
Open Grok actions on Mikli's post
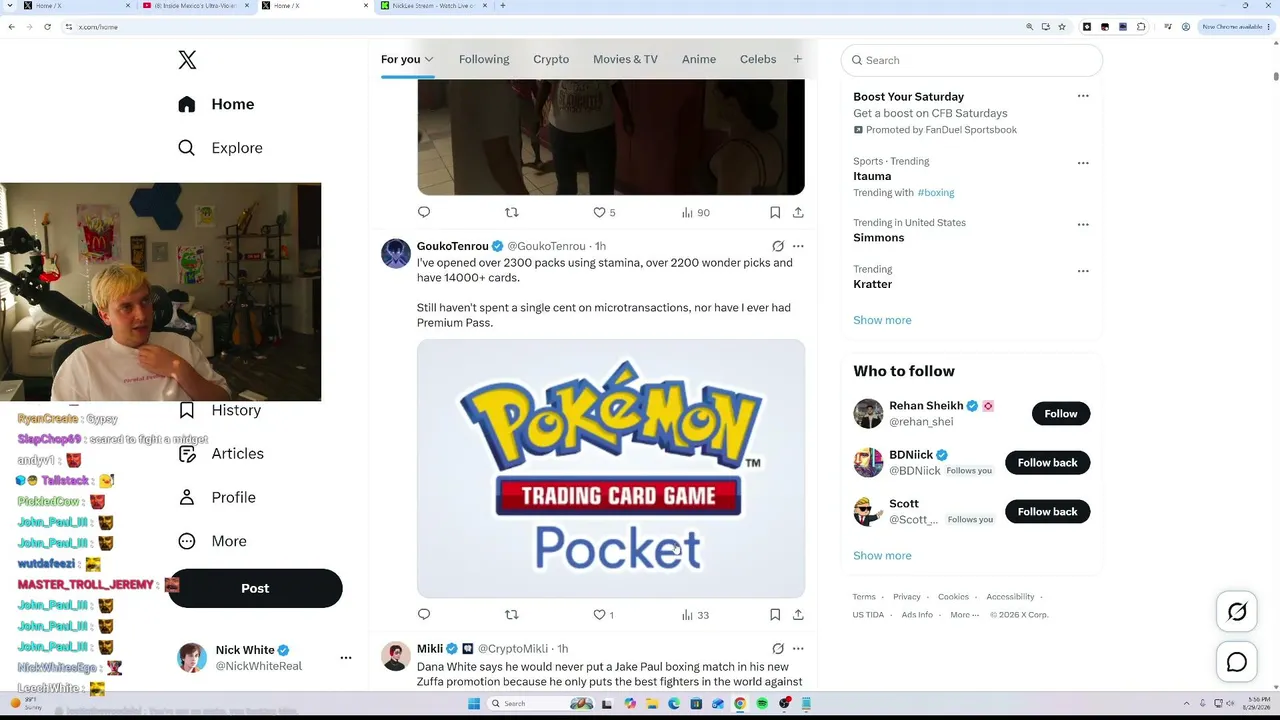click(x=778, y=649)
